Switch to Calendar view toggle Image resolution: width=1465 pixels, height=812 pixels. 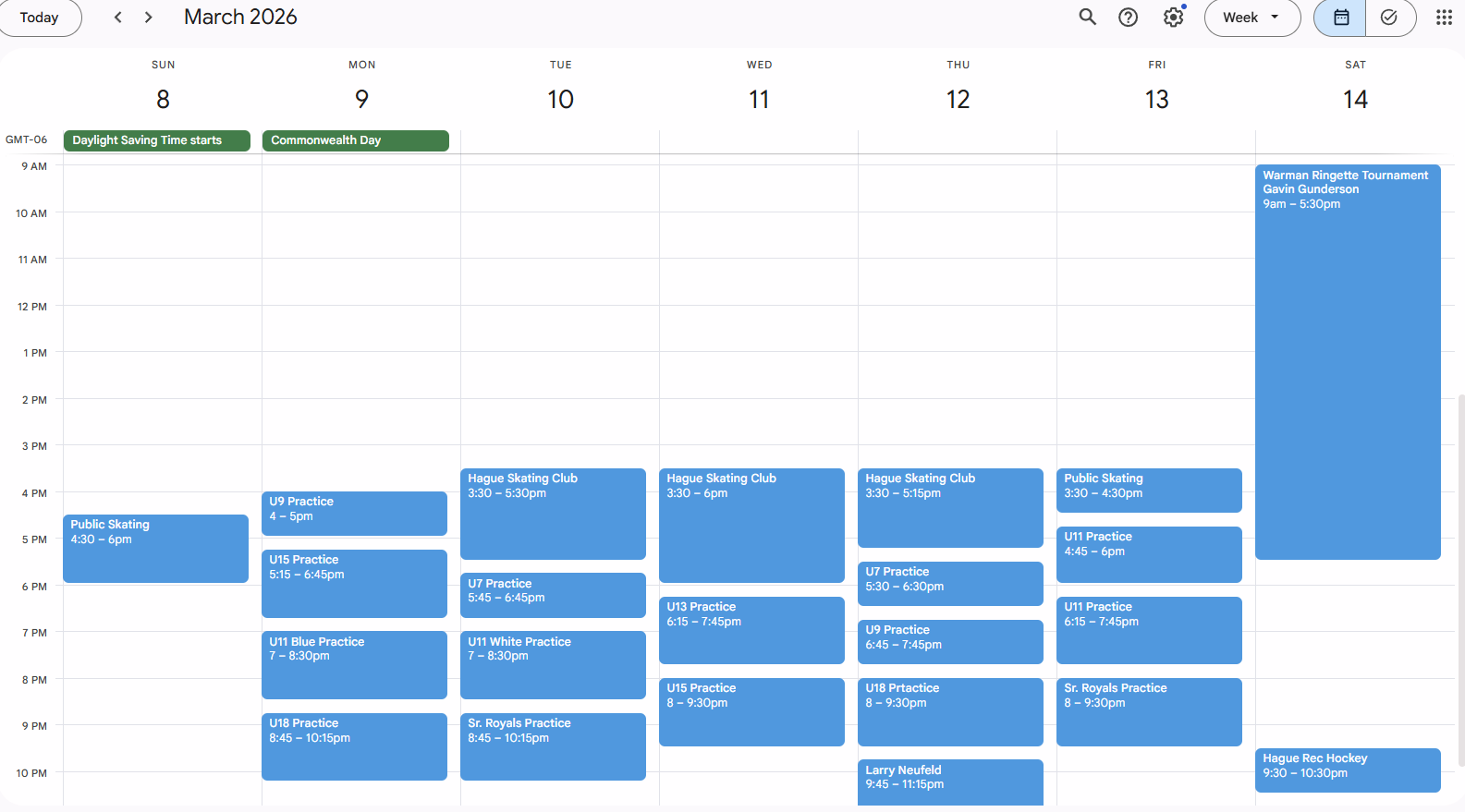[x=1340, y=18]
